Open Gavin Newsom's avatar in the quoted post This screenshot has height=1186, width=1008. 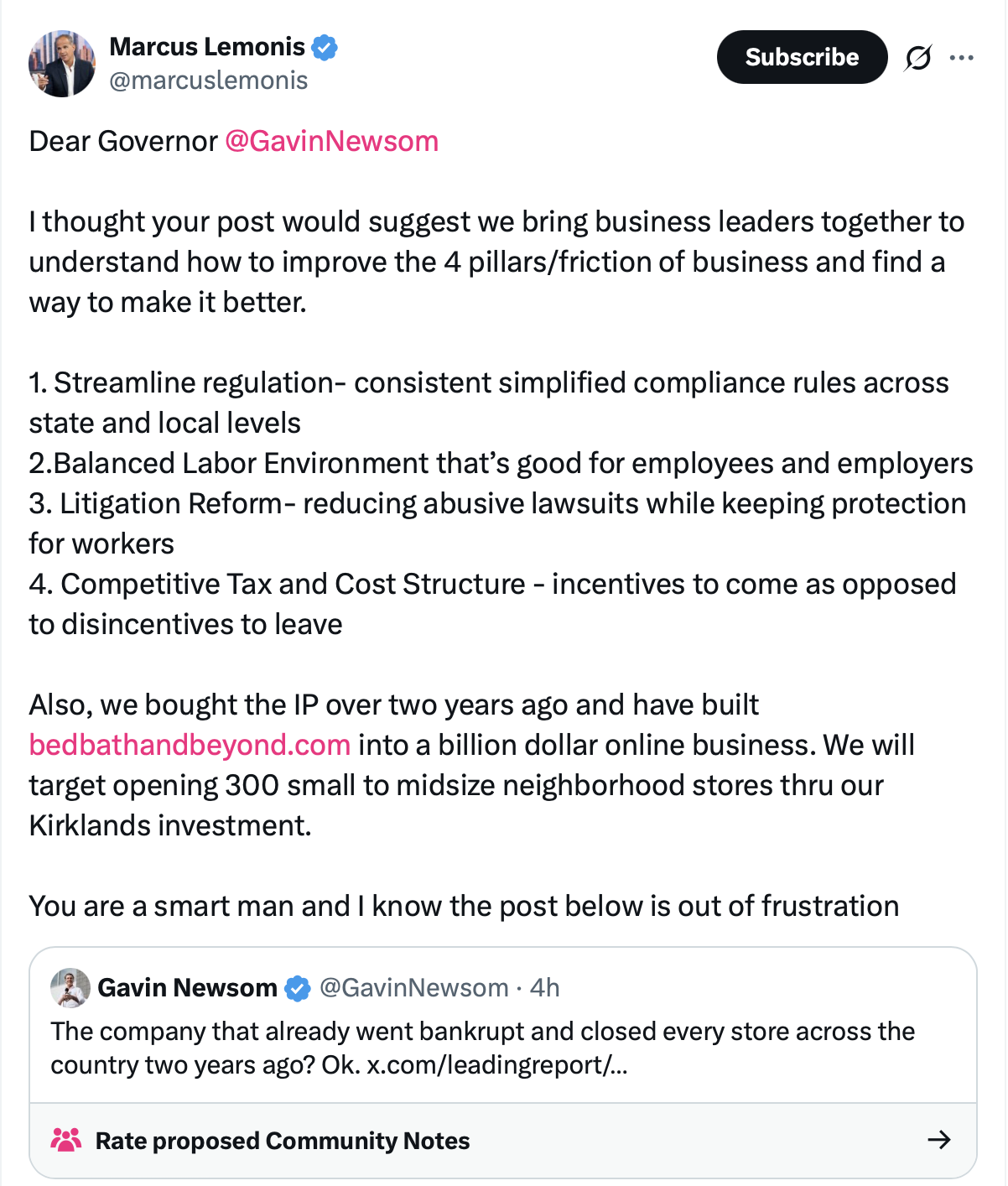pyautogui.click(x=70, y=987)
